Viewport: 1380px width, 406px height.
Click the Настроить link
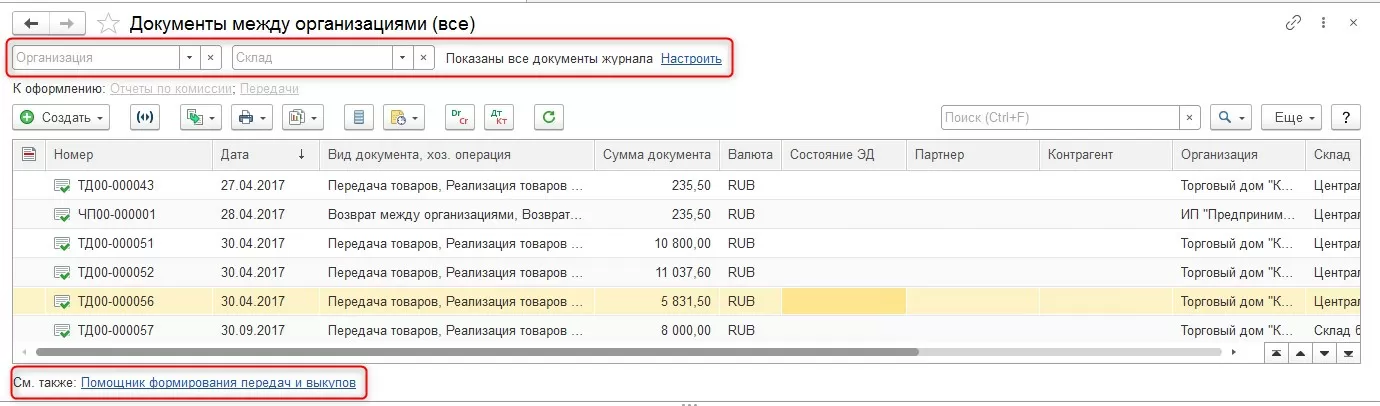[691, 58]
